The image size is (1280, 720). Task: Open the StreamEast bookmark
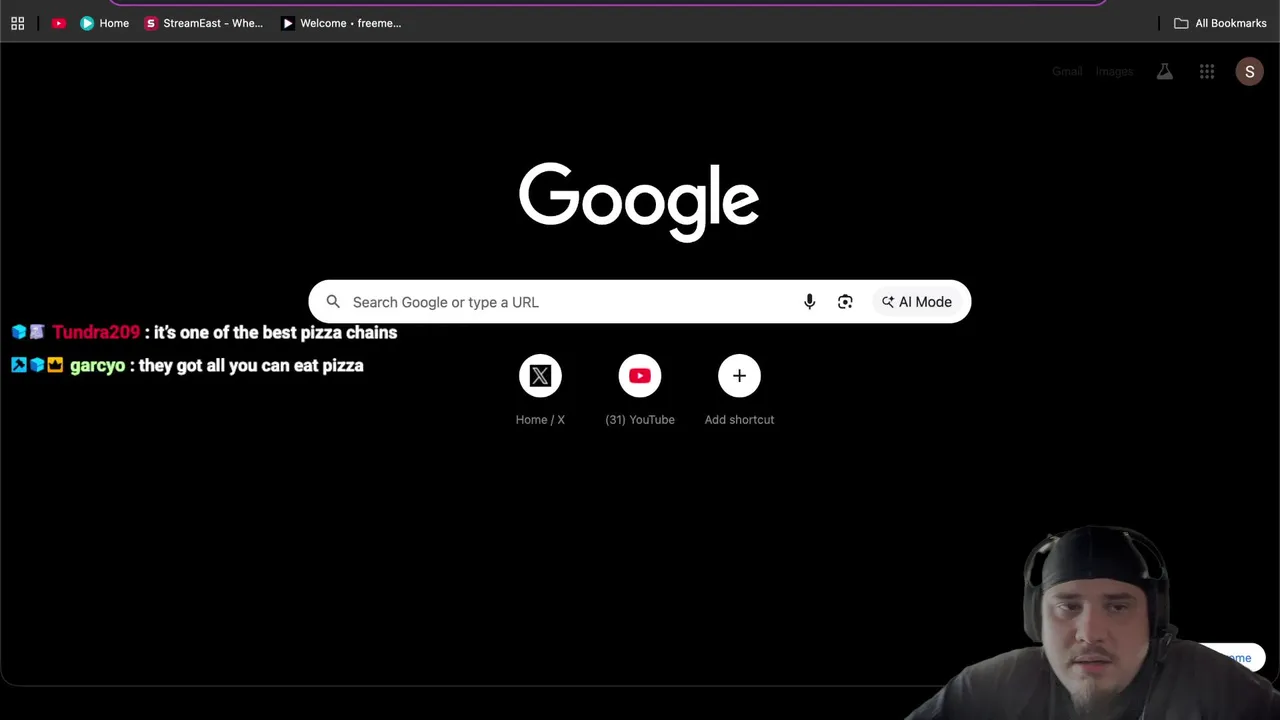204,23
